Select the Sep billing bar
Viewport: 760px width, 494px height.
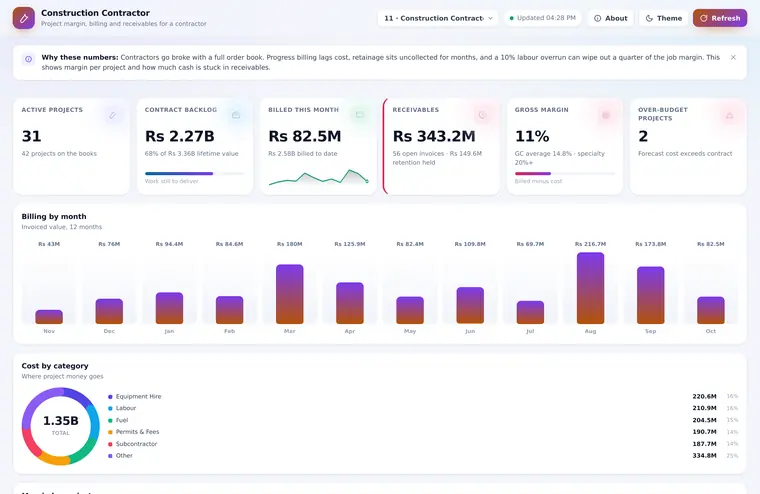tap(650, 295)
